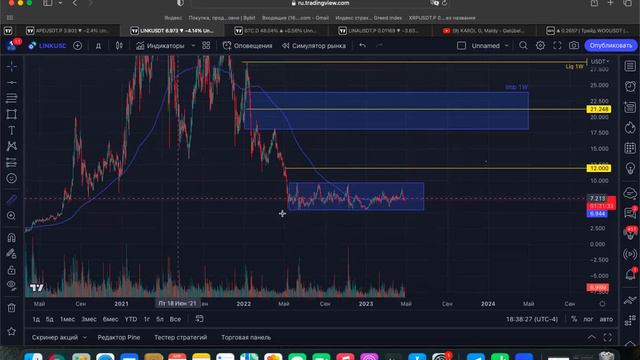Viewport: 640px width, 360px height.
Task: Open the patterns drawing tool
Action: point(11,146)
